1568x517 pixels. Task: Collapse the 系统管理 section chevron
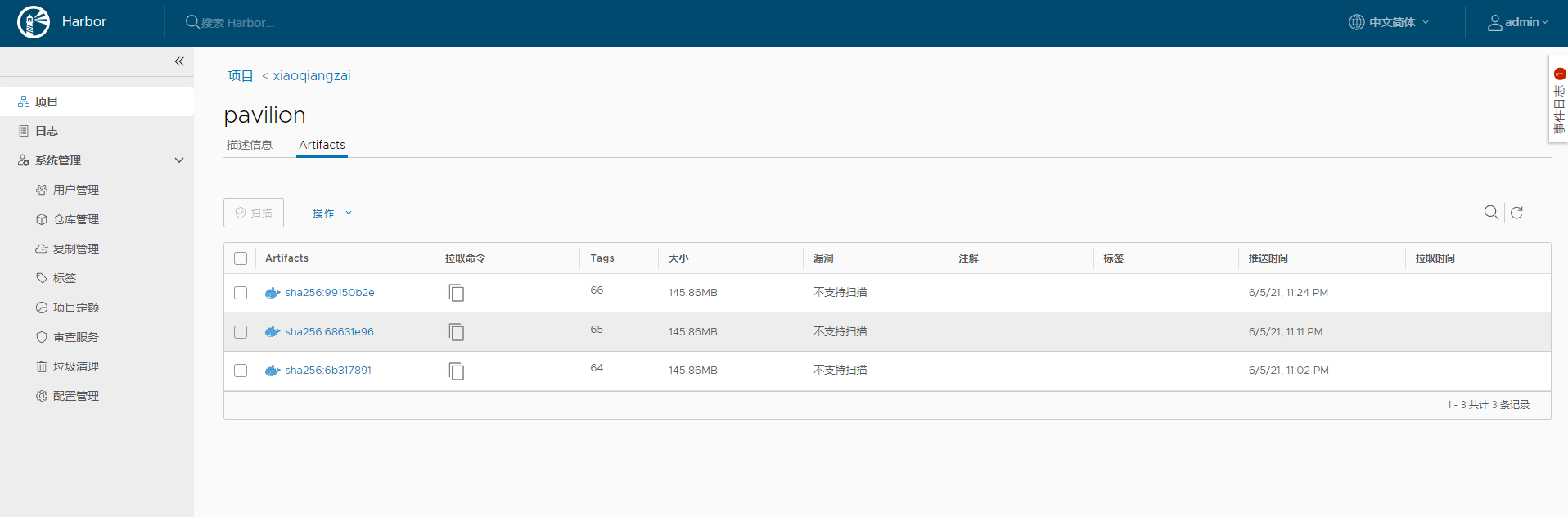point(179,160)
